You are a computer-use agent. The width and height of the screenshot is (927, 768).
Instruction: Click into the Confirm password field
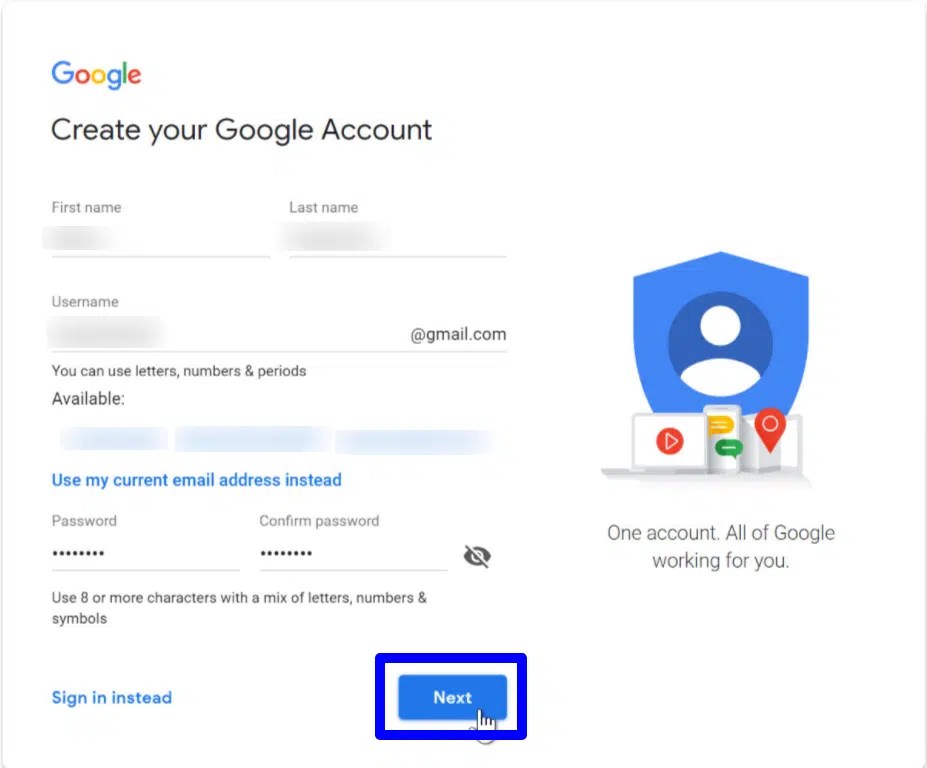point(354,553)
